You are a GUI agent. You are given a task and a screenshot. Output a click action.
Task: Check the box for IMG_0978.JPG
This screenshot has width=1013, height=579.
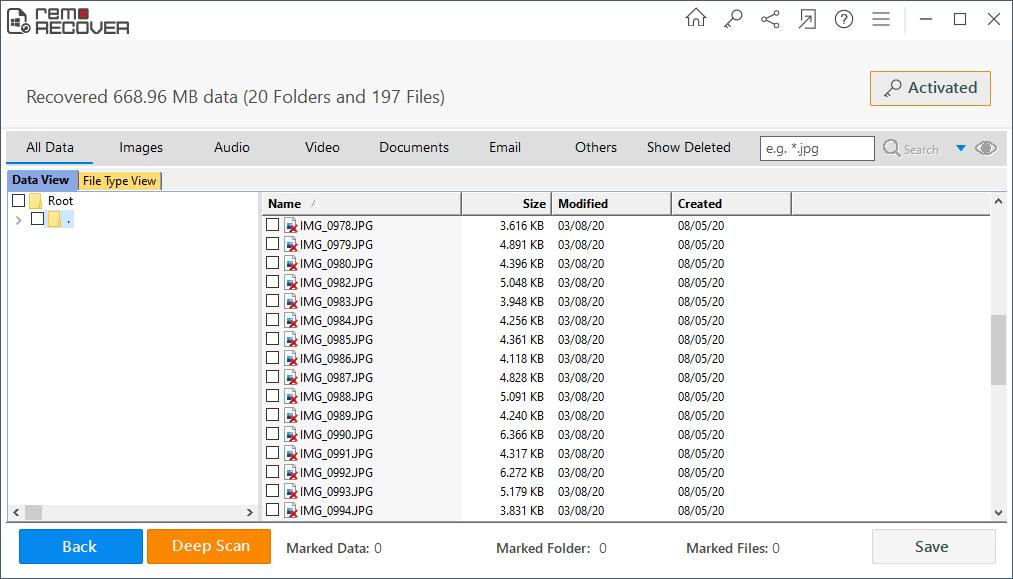273,225
